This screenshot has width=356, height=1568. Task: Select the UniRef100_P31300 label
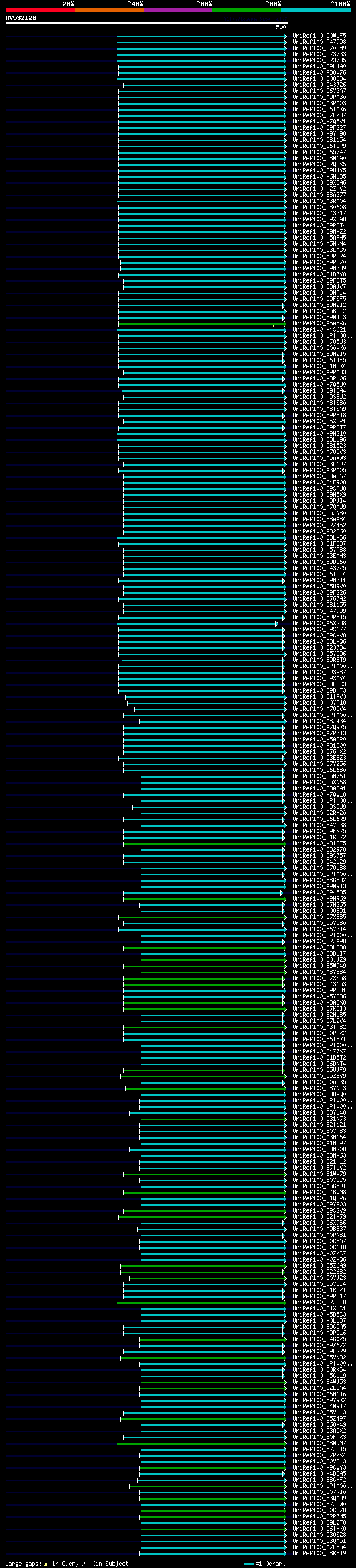pyautogui.click(x=319, y=746)
